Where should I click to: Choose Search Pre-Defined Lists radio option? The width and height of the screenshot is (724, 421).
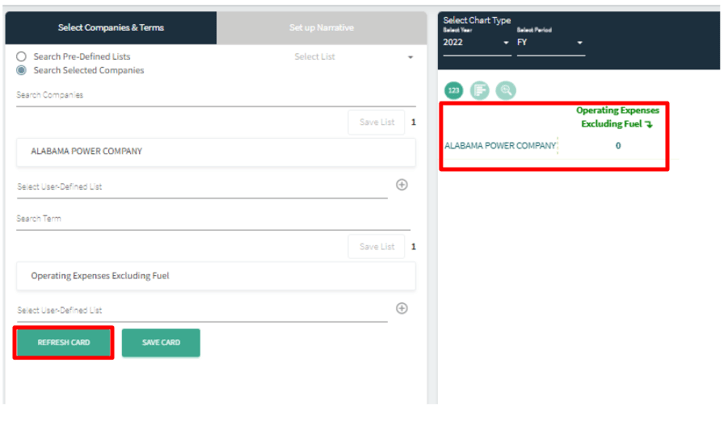[21, 57]
